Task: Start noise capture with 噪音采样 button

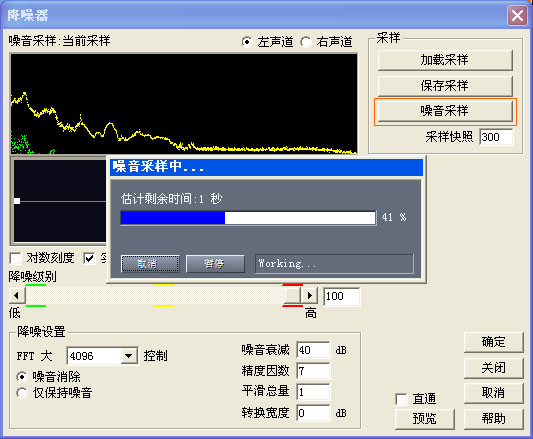Action: click(x=445, y=111)
